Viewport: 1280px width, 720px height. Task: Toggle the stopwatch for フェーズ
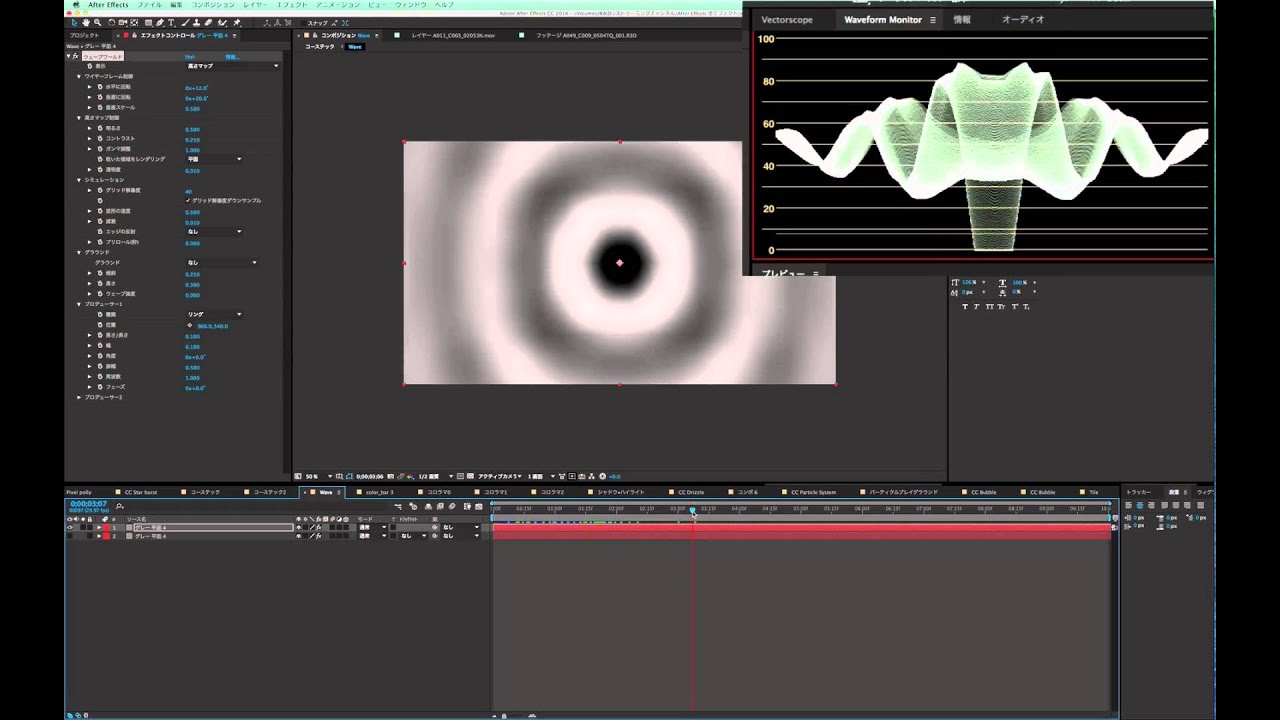click(100, 387)
